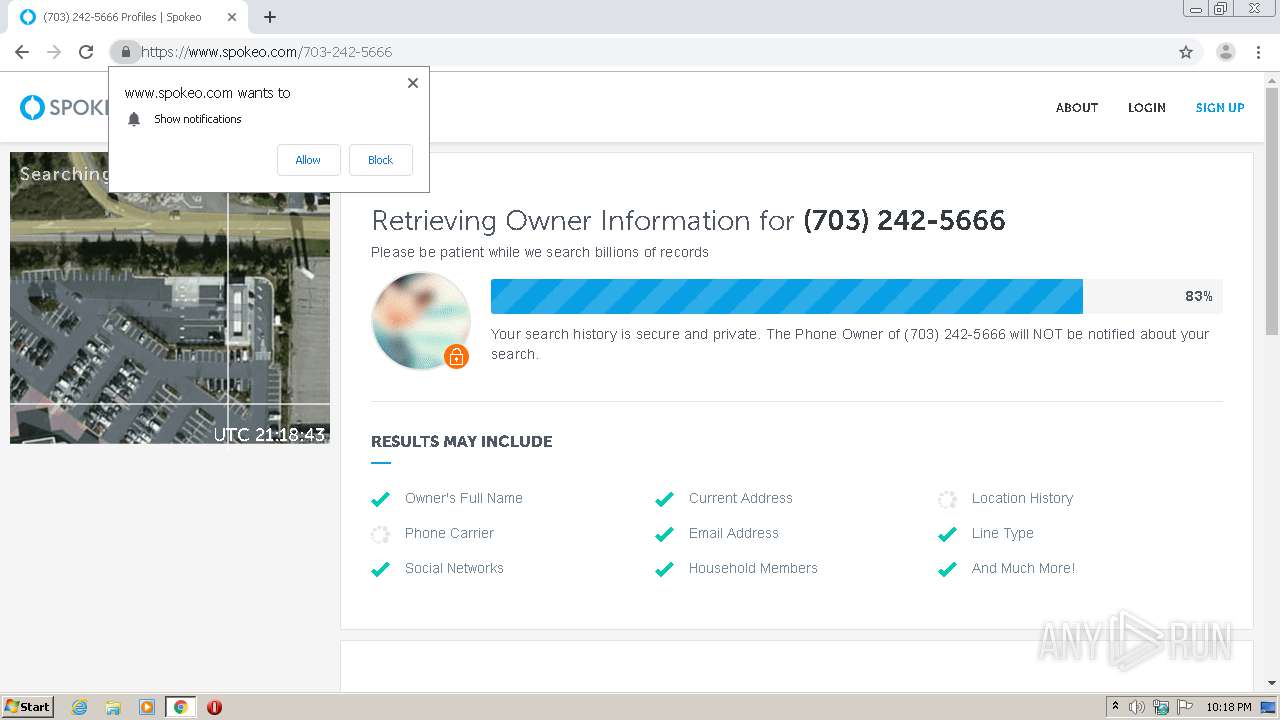Bookmark this page with the star icon
The height and width of the screenshot is (720, 1280).
1186,52
